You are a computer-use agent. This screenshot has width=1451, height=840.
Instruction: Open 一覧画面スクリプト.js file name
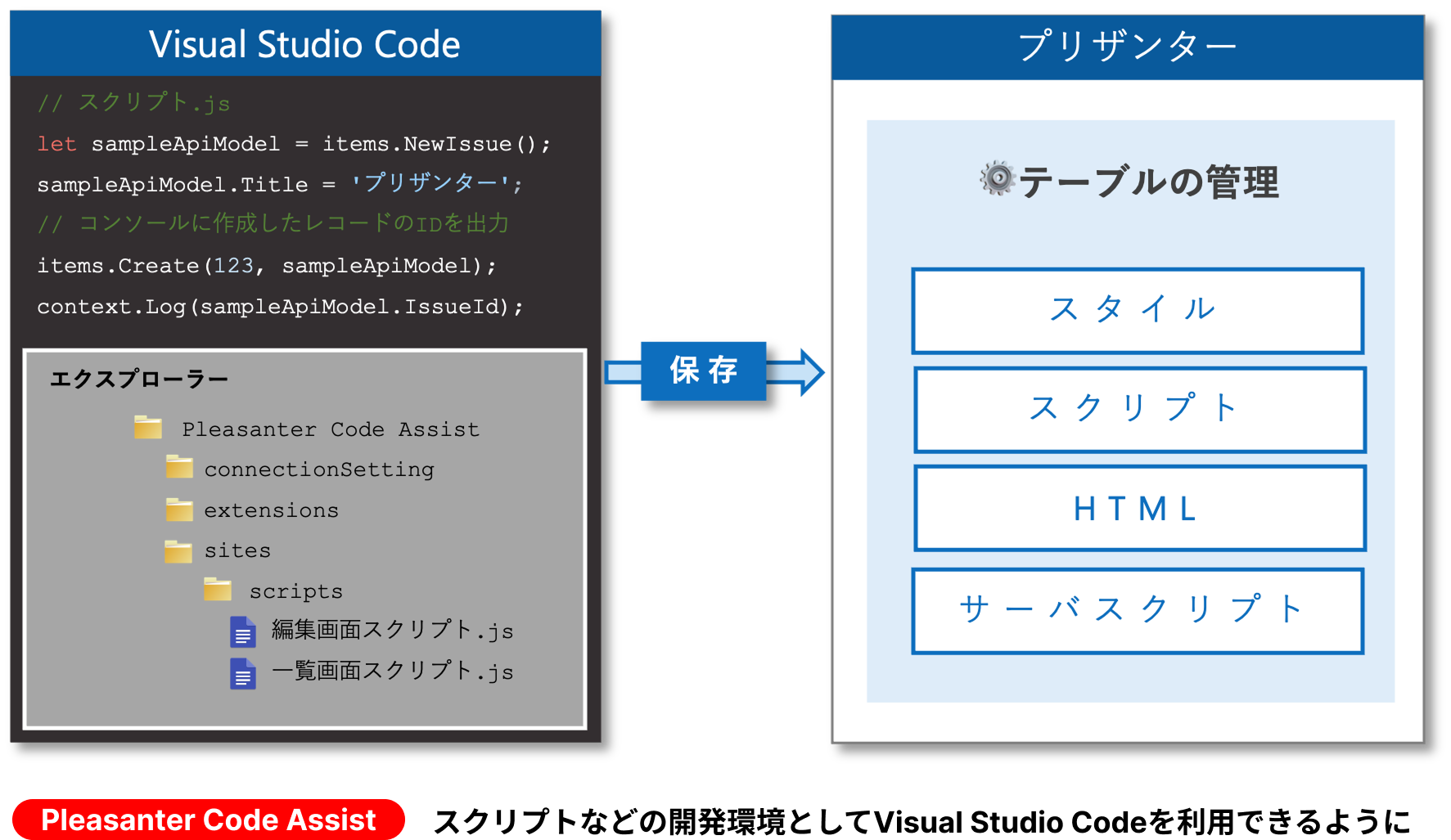tap(392, 671)
